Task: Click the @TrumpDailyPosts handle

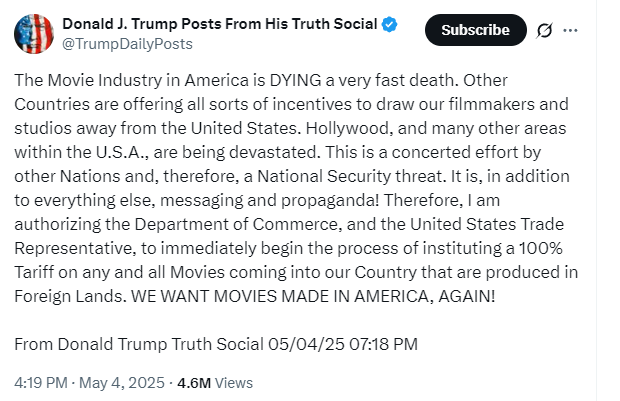Action: point(127,44)
